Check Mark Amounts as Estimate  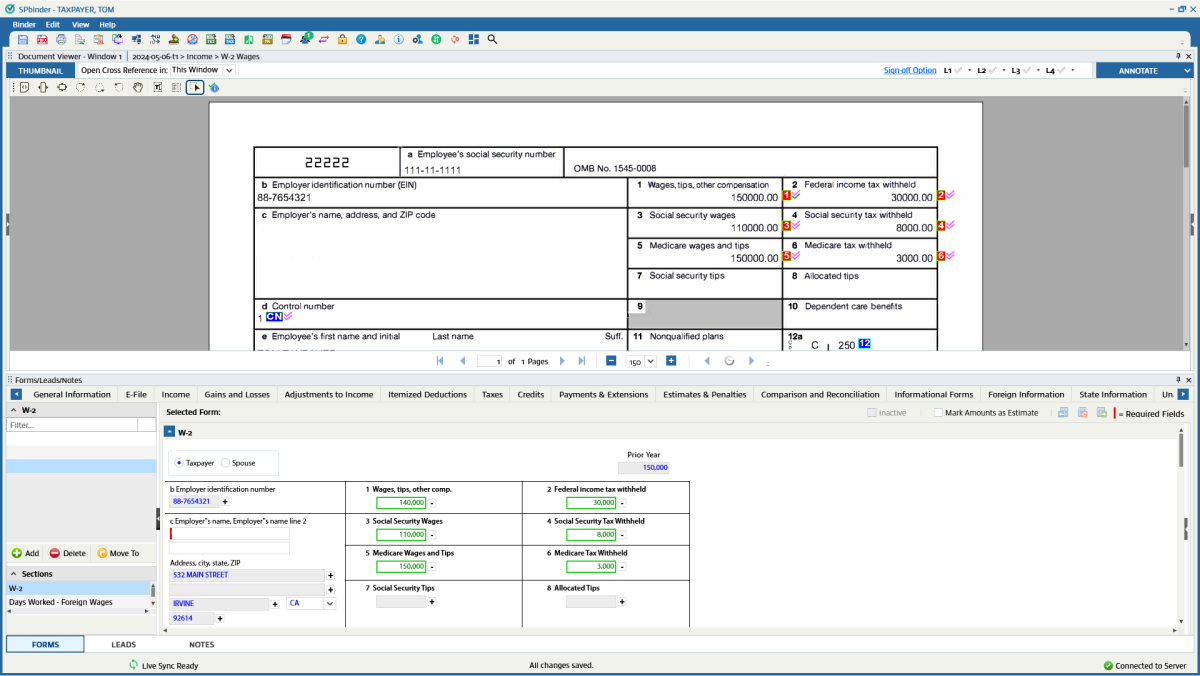click(938, 412)
